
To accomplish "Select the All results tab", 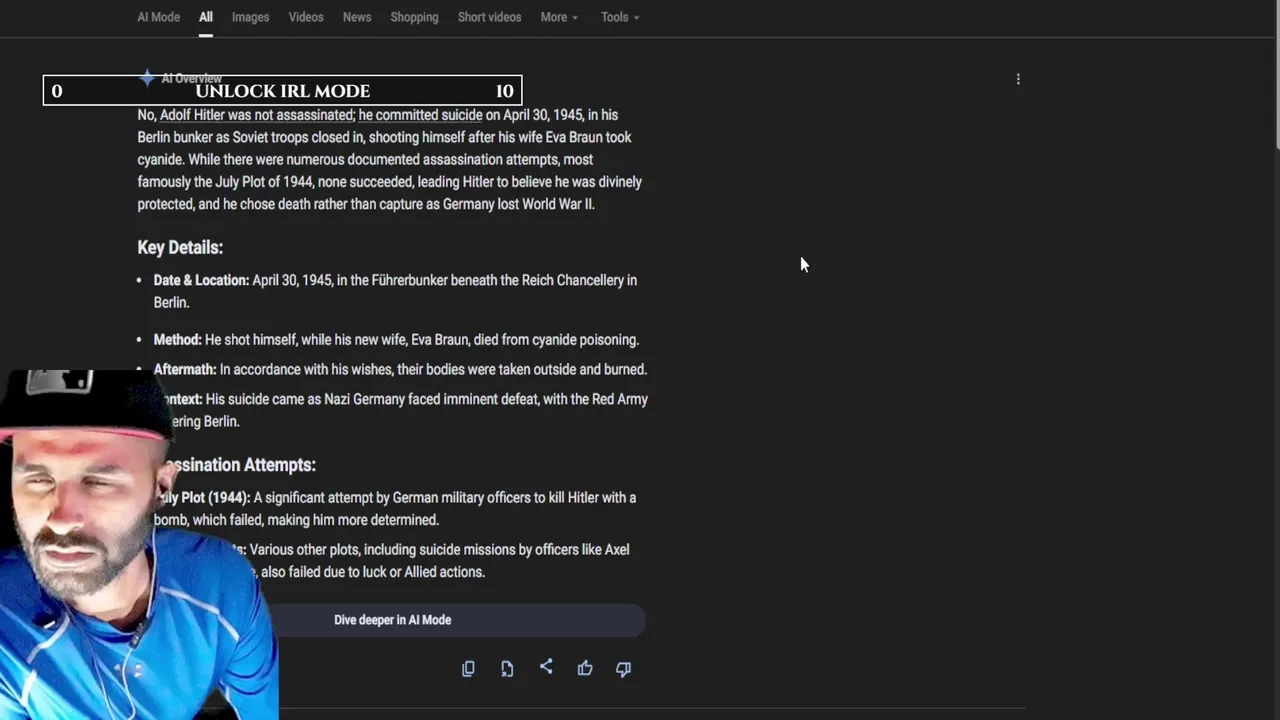I will [x=205, y=17].
